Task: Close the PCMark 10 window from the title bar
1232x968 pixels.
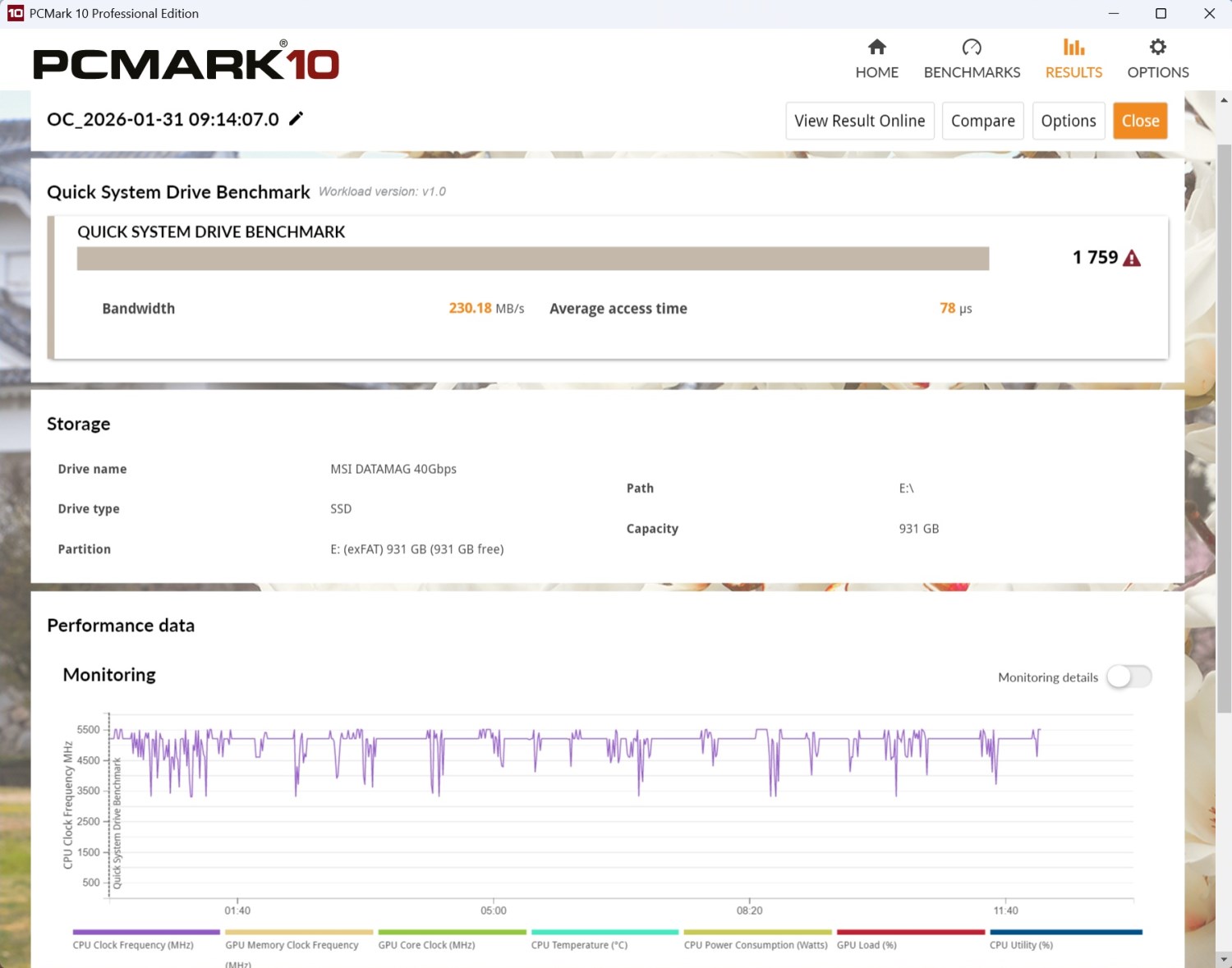Action: [x=1209, y=13]
